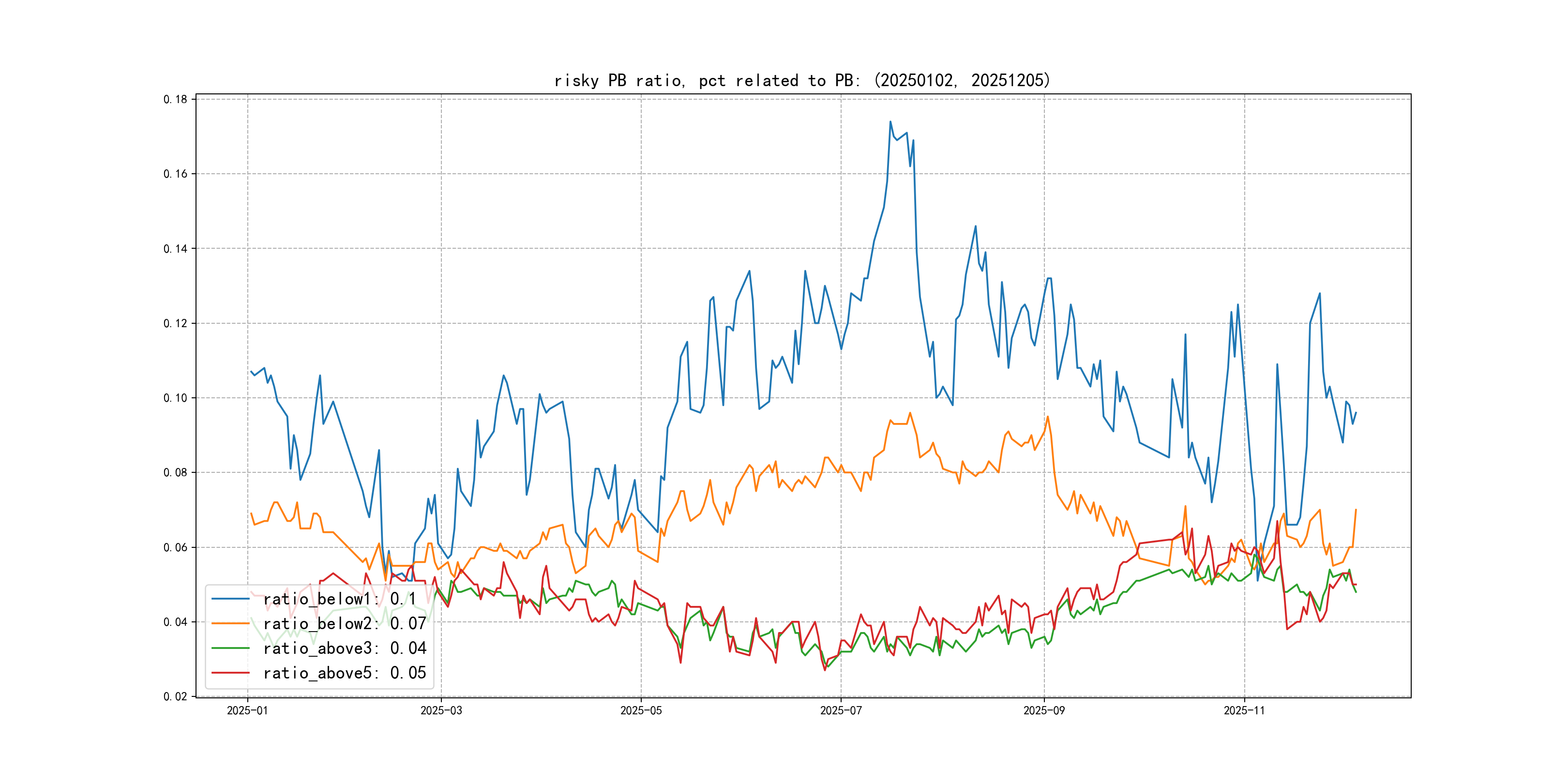Image resolution: width=1568 pixels, height=784 pixels.
Task: Click the blue line's highest peak in July
Action: pyautogui.click(x=890, y=122)
